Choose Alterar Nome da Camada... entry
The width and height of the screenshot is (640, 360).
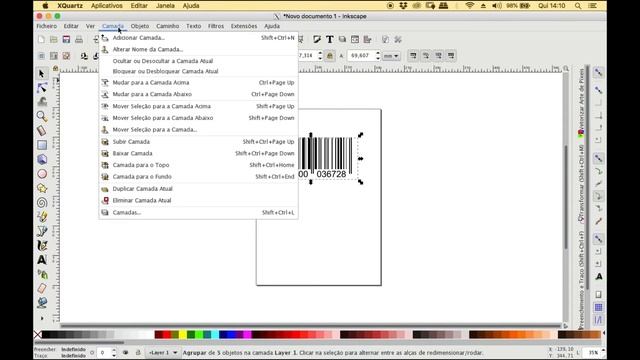(198, 49)
